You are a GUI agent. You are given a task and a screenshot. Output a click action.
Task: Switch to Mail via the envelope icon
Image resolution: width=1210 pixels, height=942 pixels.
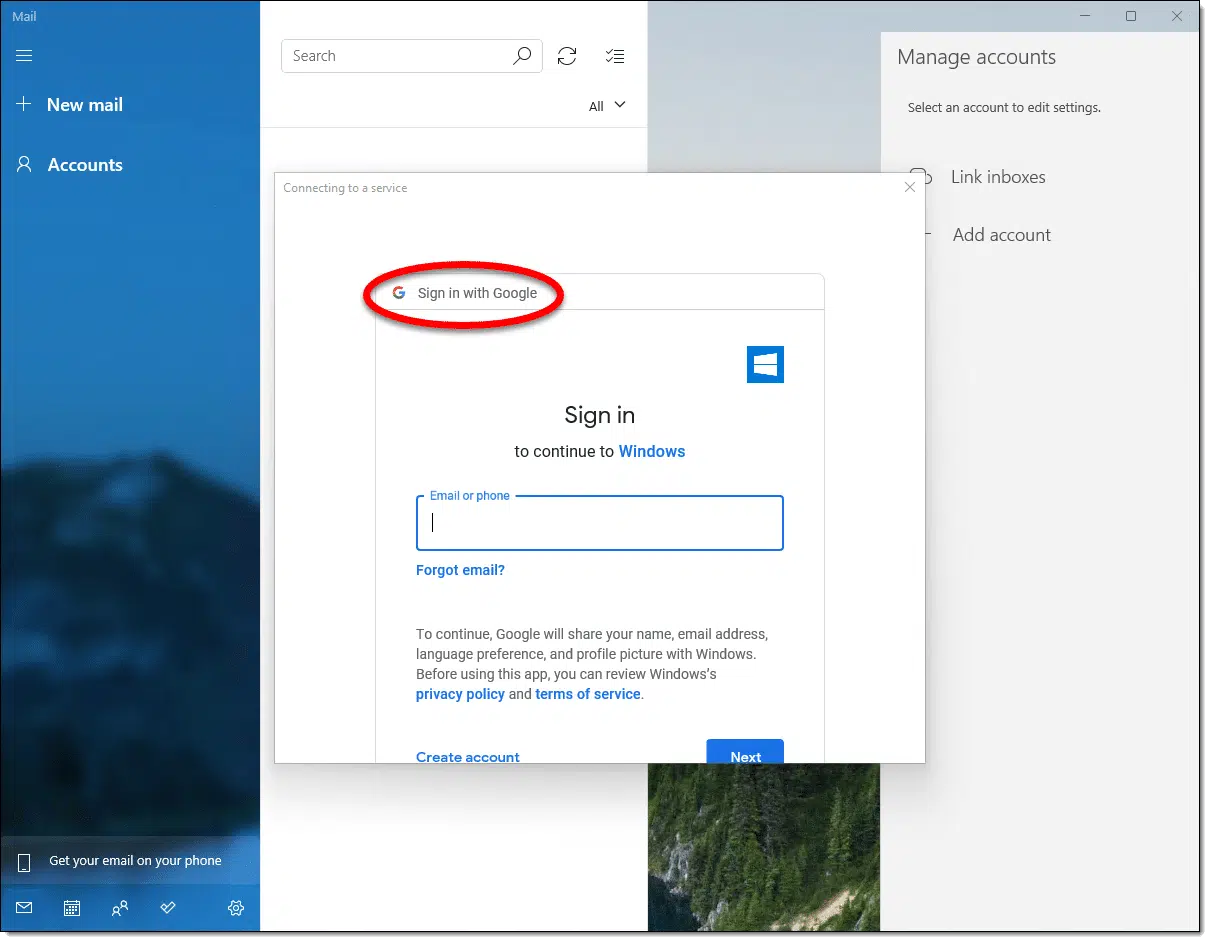click(x=24, y=908)
